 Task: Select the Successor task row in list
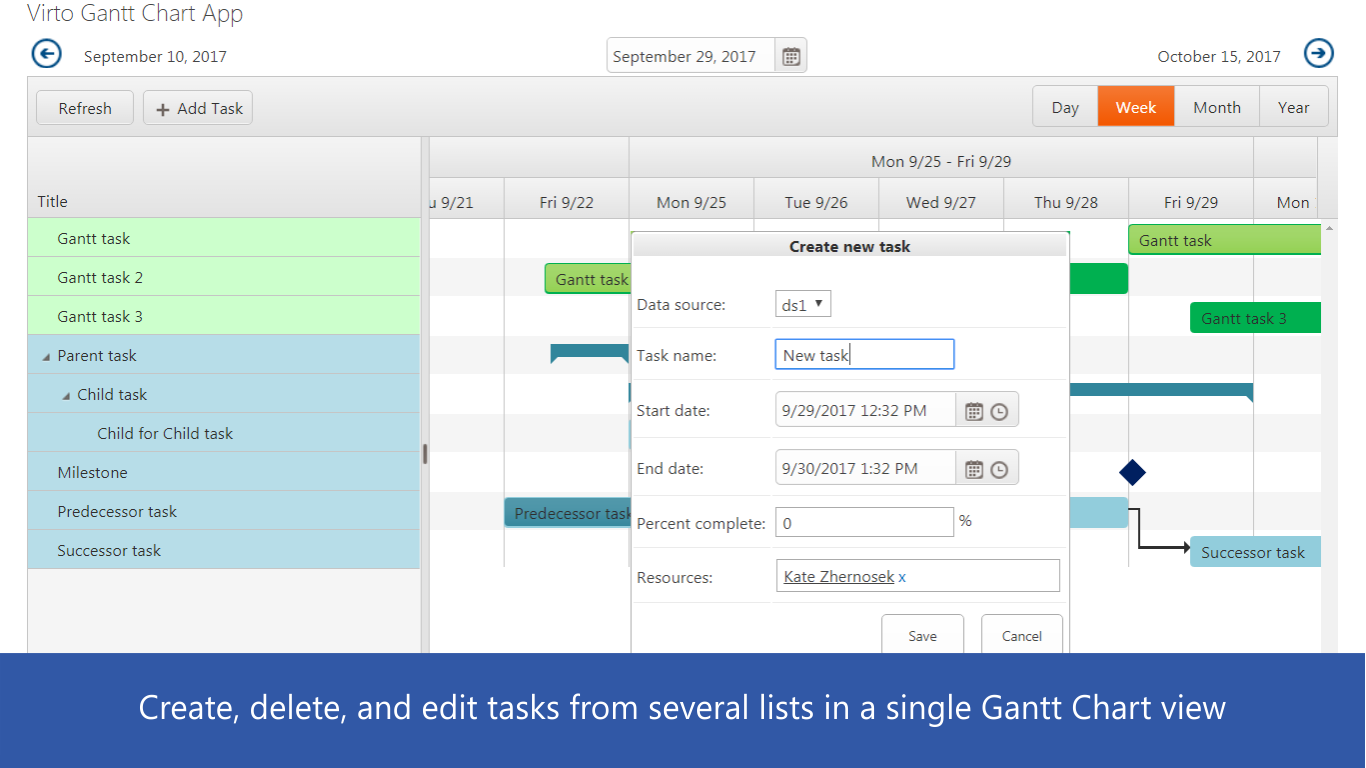click(x=224, y=550)
